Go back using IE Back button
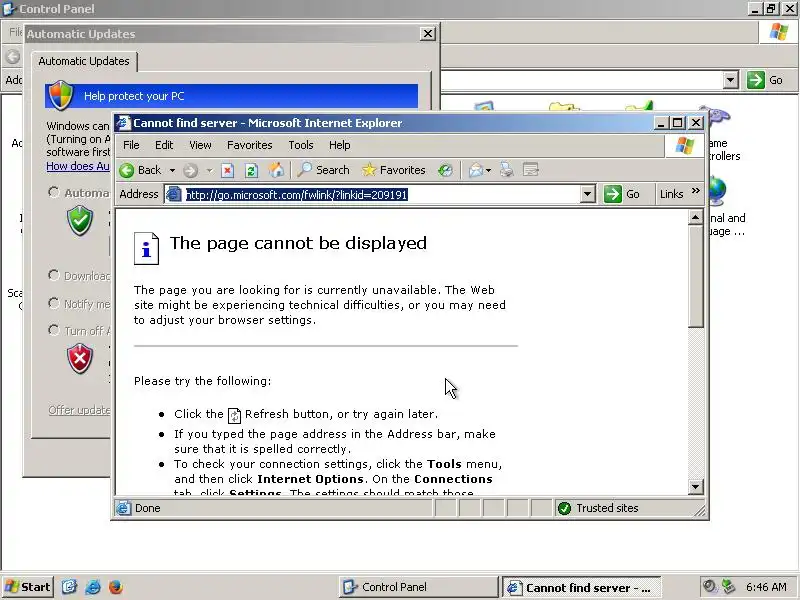 pyautogui.click(x=140, y=170)
